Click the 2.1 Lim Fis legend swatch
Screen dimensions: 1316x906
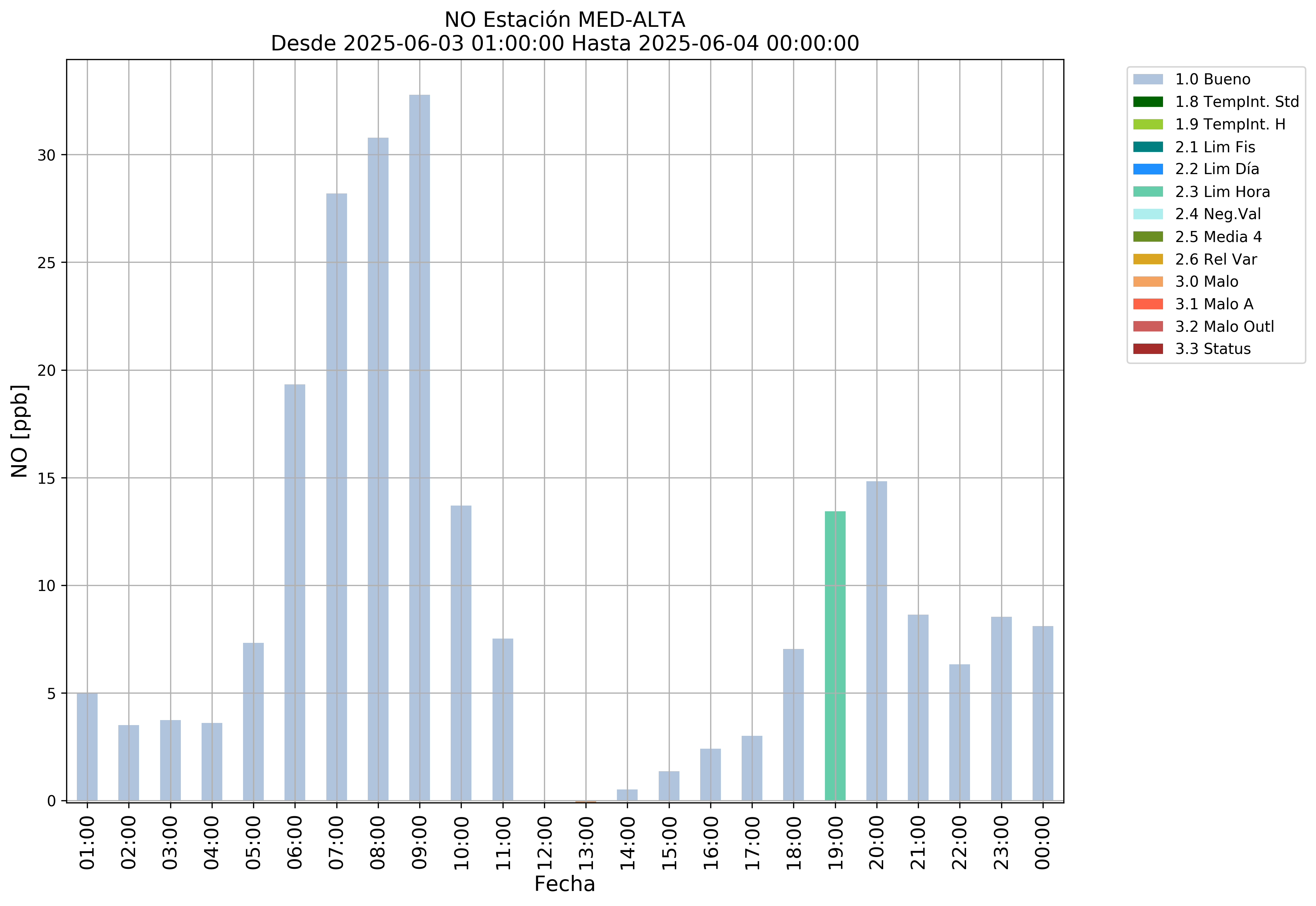tap(1147, 147)
